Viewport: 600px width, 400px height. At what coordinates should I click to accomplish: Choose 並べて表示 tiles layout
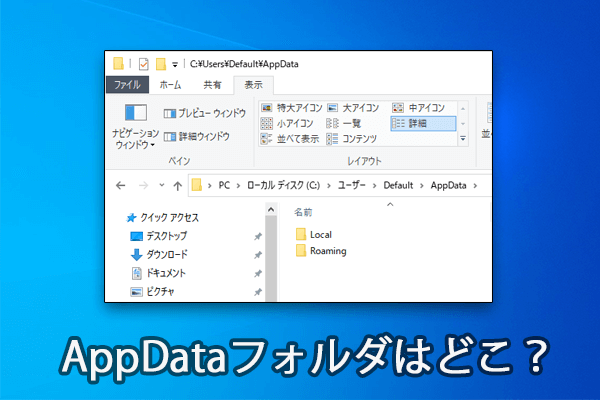click(290, 139)
